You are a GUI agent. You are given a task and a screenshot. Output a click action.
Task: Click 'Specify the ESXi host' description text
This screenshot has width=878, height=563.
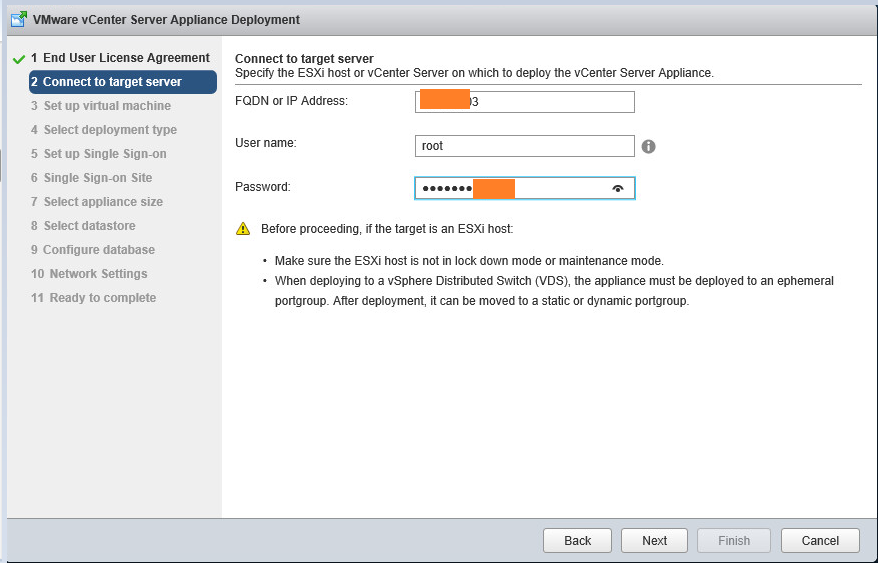click(x=474, y=73)
